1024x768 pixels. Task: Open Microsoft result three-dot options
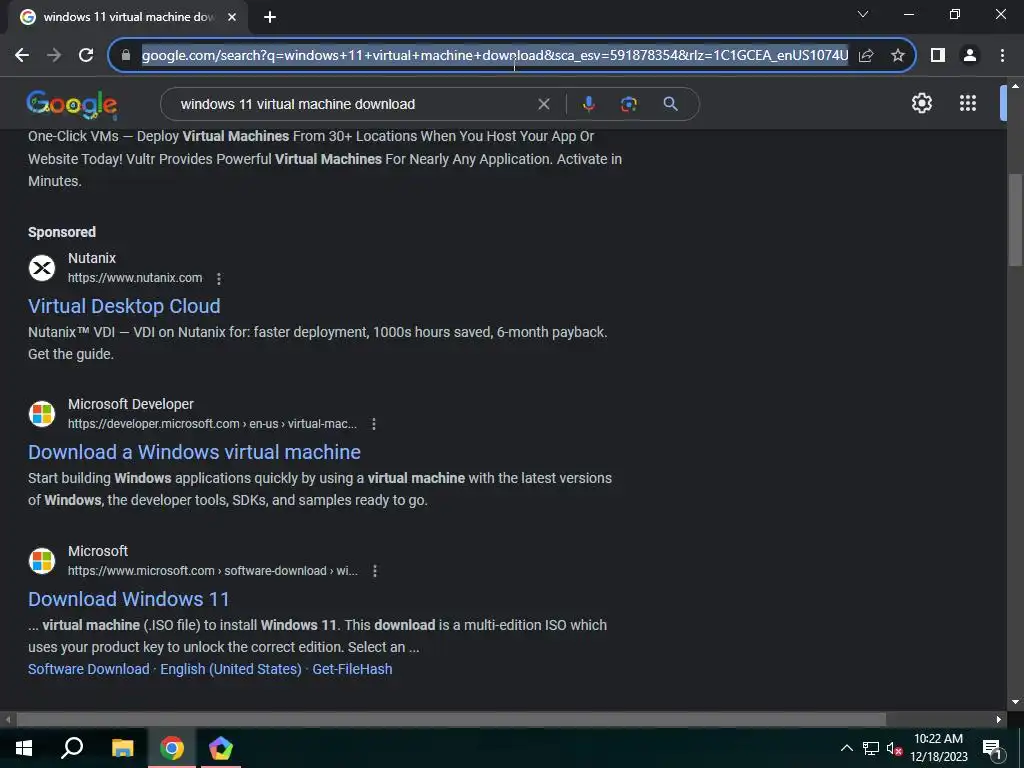[374, 571]
